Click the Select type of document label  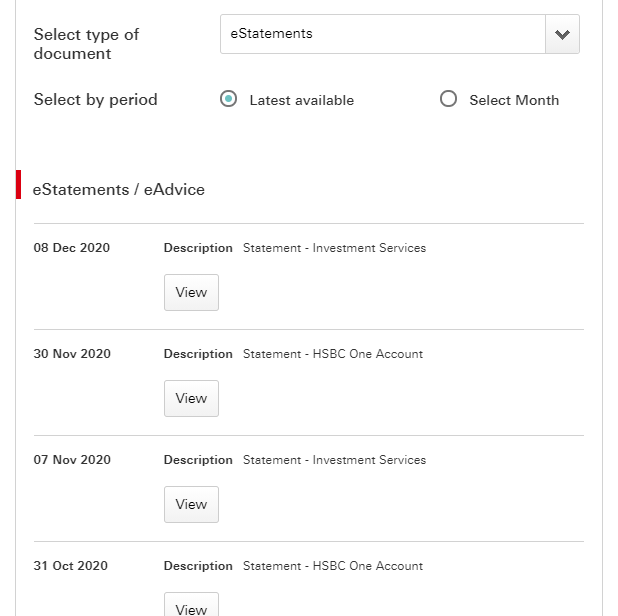tap(86, 44)
